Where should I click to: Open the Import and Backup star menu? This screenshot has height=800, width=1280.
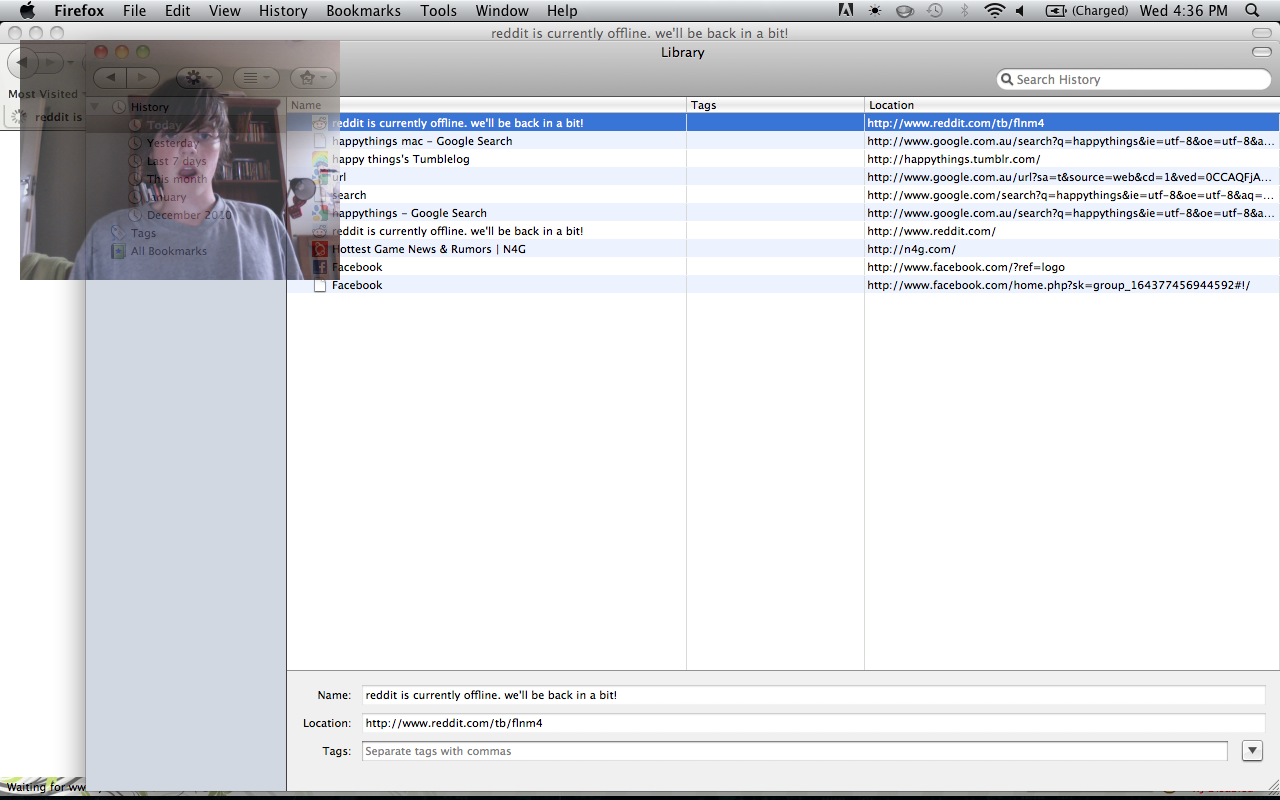[x=313, y=77]
